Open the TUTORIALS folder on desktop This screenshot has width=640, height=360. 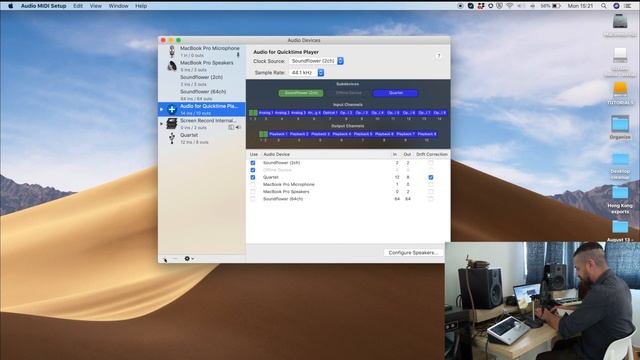(x=620, y=89)
